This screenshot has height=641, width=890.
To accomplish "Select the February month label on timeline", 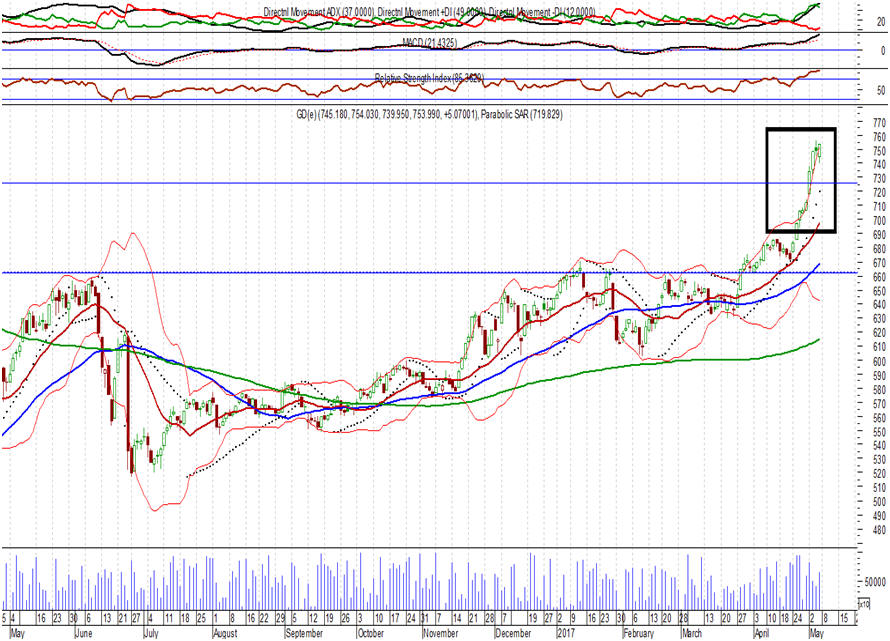I will pyautogui.click(x=639, y=633).
